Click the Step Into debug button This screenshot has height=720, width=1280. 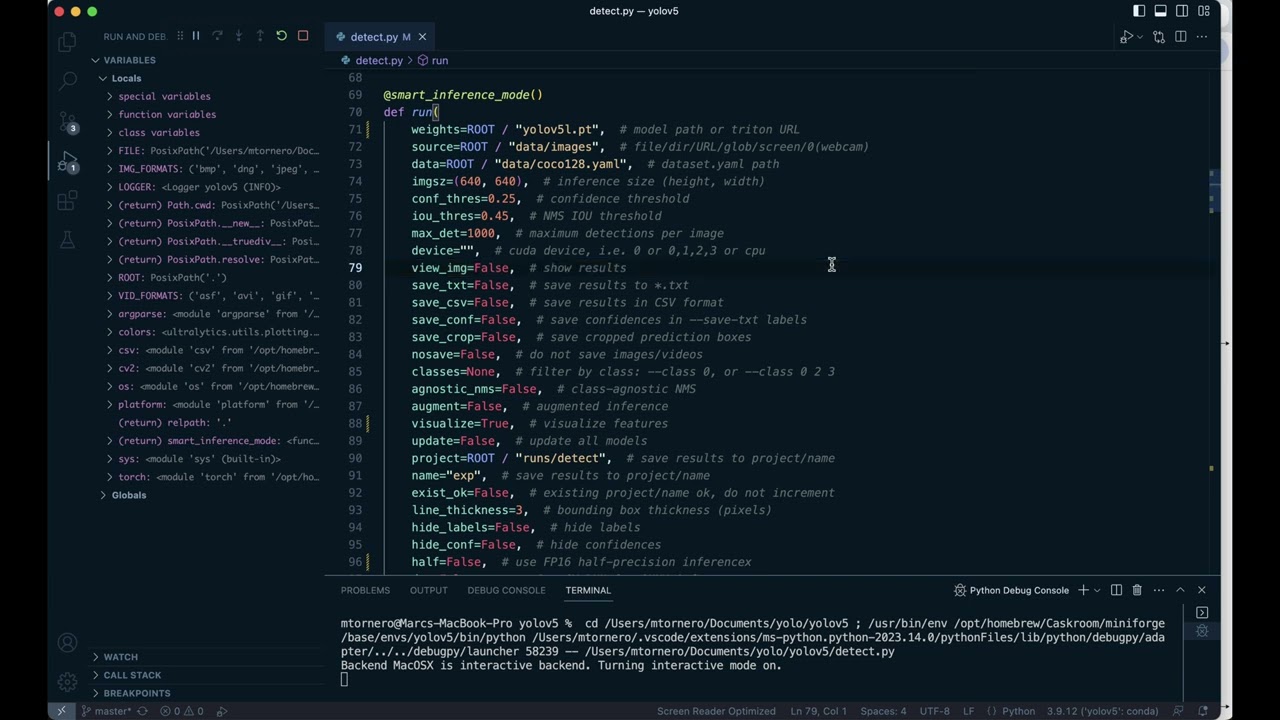coord(238,36)
